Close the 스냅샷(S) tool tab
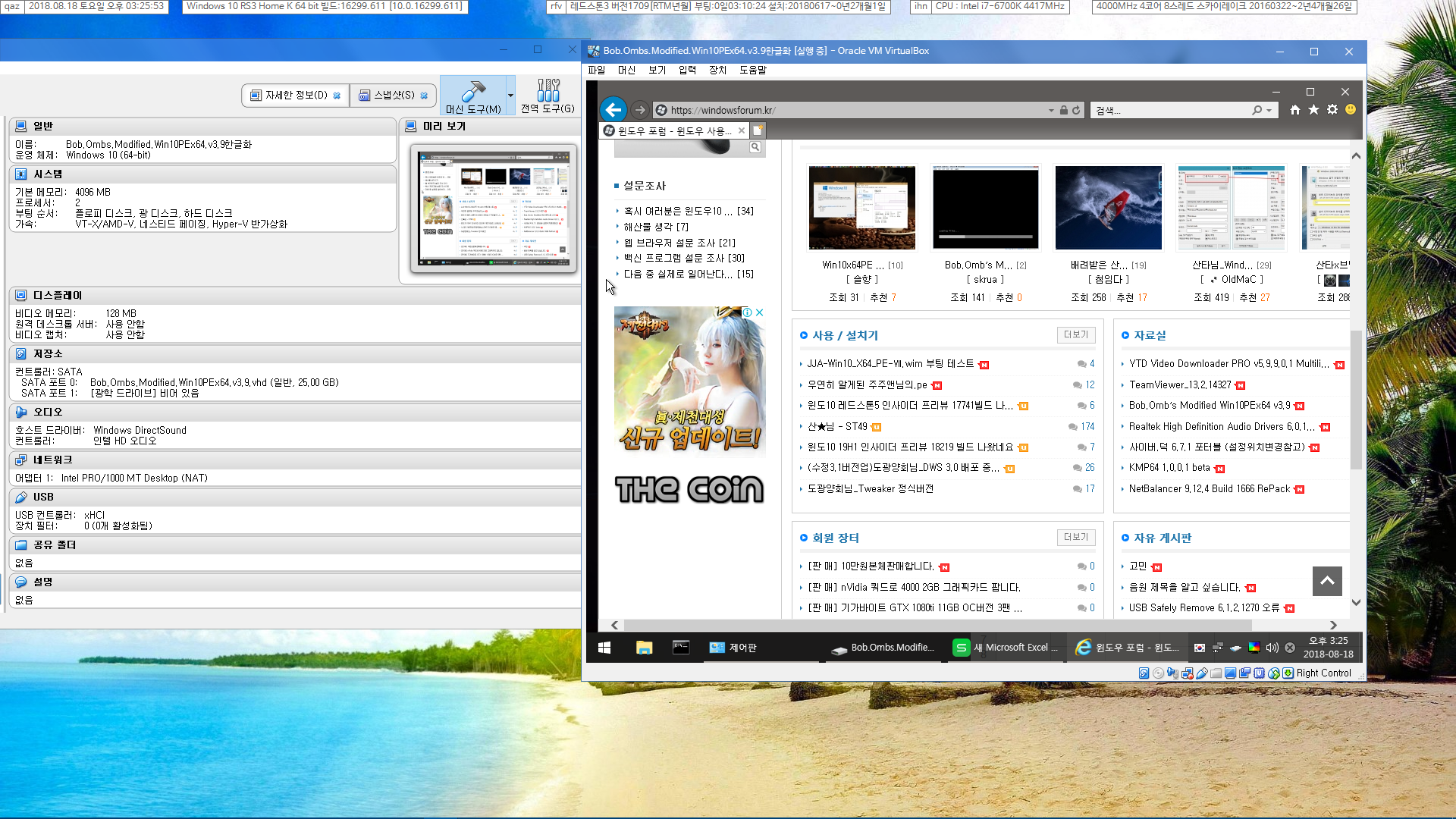The height and width of the screenshot is (819, 1456). click(x=424, y=96)
